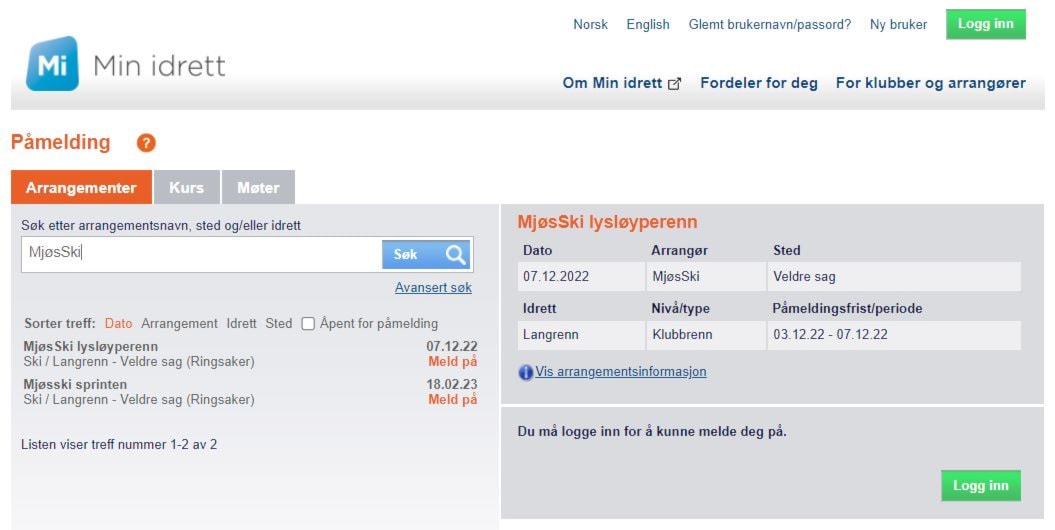Image resolution: width=1055 pixels, height=530 pixels.
Task: Click the green Logg inn header button
Action: click(985, 24)
